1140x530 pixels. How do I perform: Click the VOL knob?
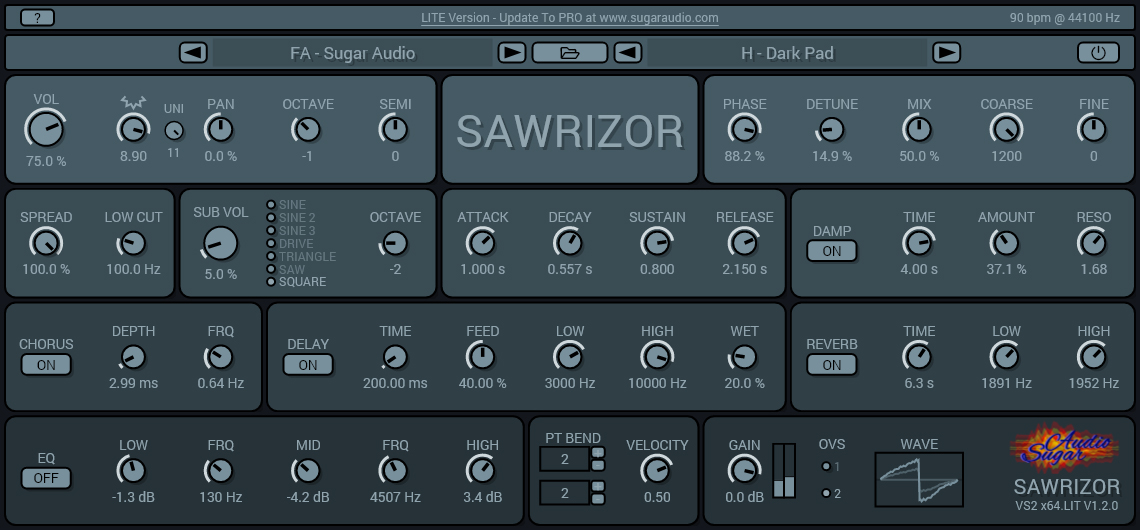(x=45, y=129)
